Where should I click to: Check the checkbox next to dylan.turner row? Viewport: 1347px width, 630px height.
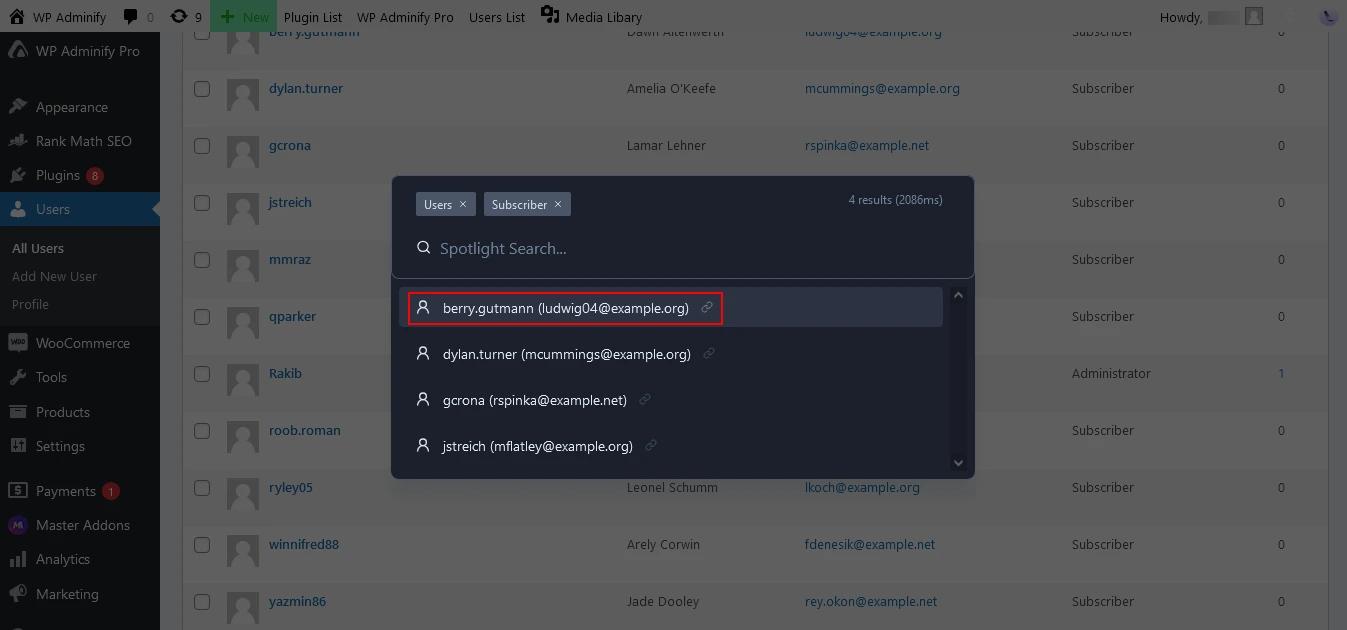[202, 88]
